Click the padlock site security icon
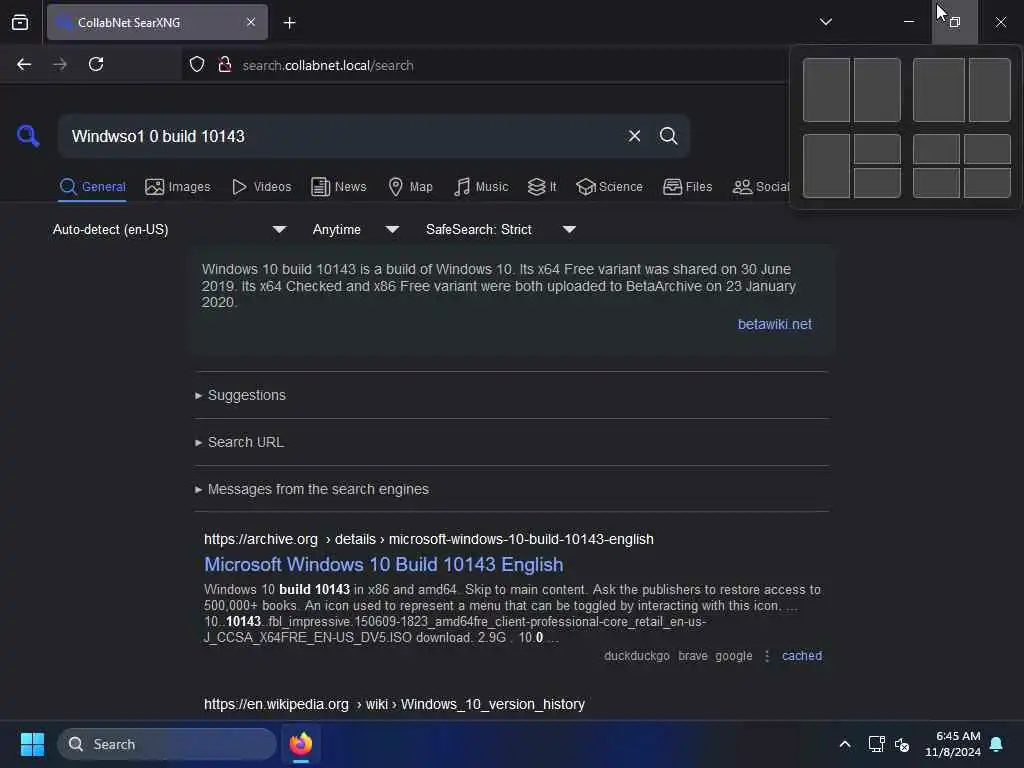Screen dimensions: 1024x768 (225, 65)
